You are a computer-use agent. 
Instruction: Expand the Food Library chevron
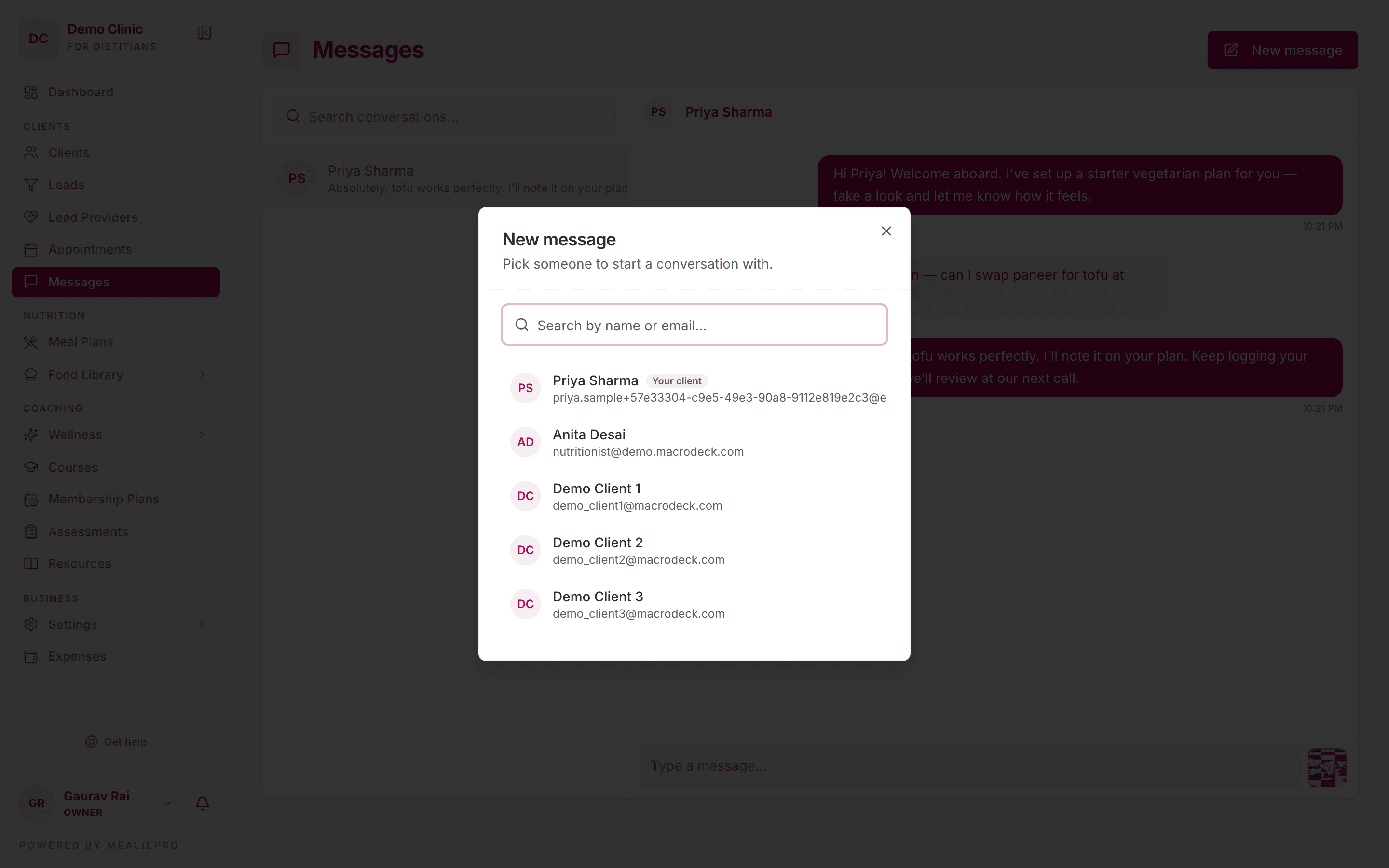click(x=202, y=374)
